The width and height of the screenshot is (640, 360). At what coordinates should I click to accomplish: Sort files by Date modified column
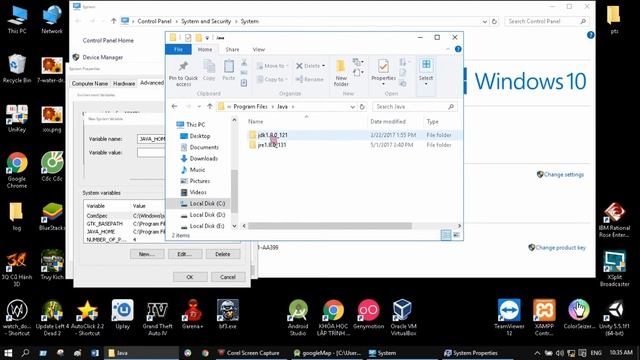point(388,122)
